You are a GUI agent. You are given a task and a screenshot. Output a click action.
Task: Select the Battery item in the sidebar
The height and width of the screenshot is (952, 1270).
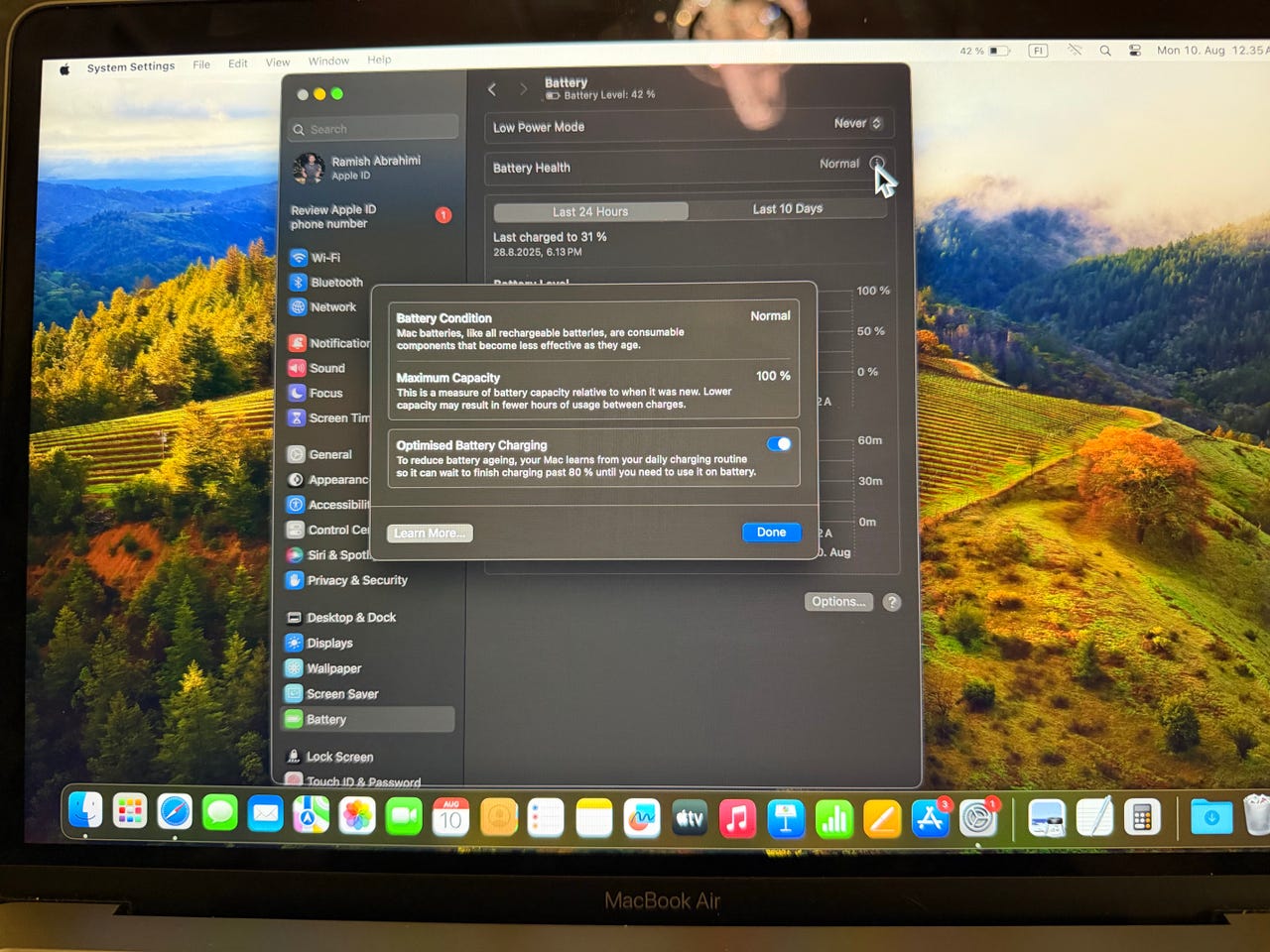point(368,719)
